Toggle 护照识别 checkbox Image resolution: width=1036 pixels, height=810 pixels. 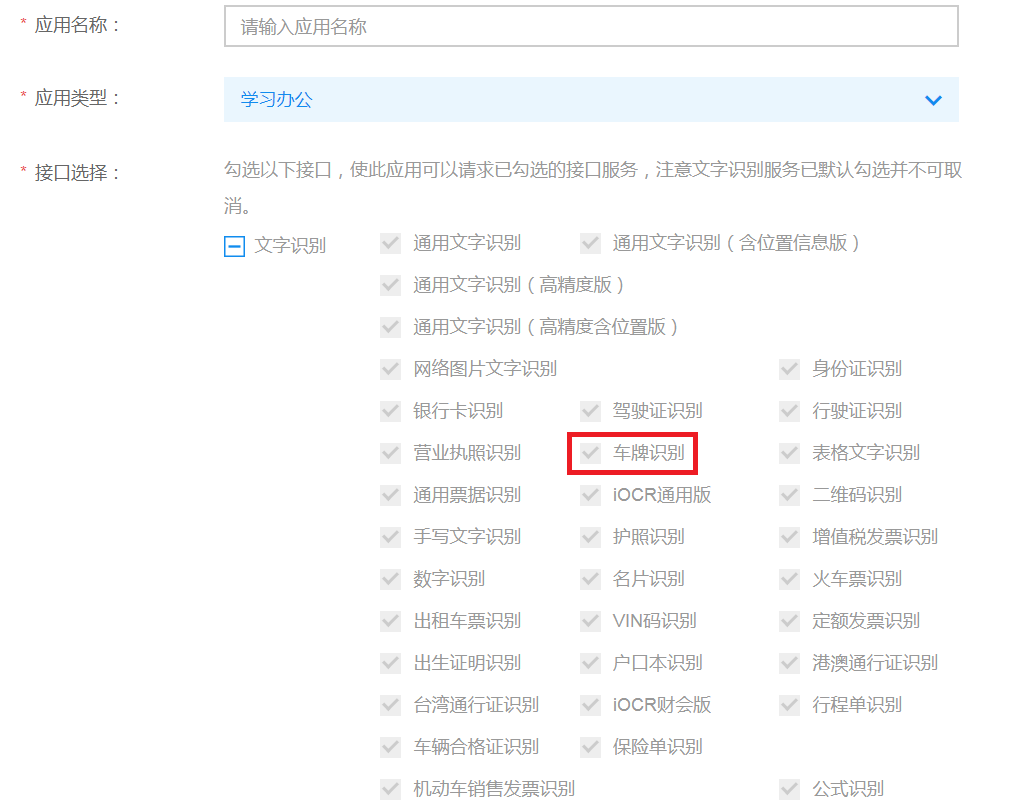tap(590, 536)
